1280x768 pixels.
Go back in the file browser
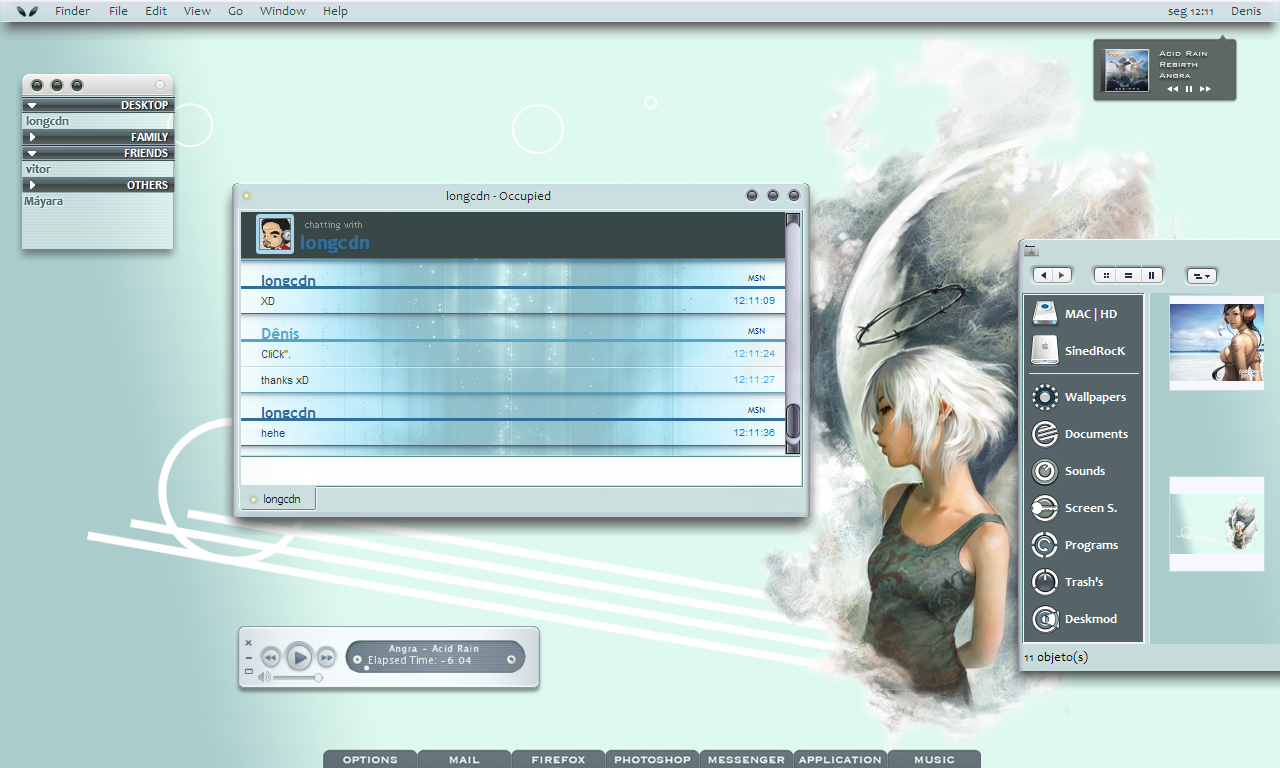[1043, 275]
